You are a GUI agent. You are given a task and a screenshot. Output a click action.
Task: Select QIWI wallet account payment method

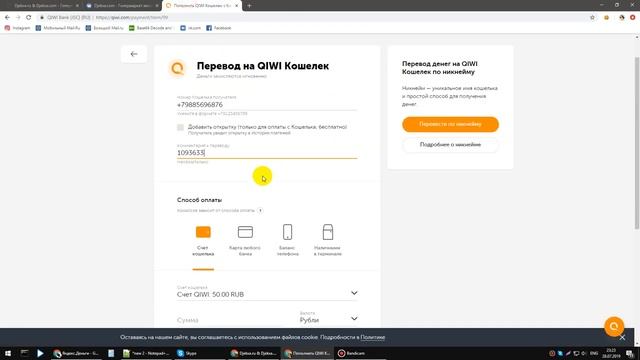[x=203, y=241]
